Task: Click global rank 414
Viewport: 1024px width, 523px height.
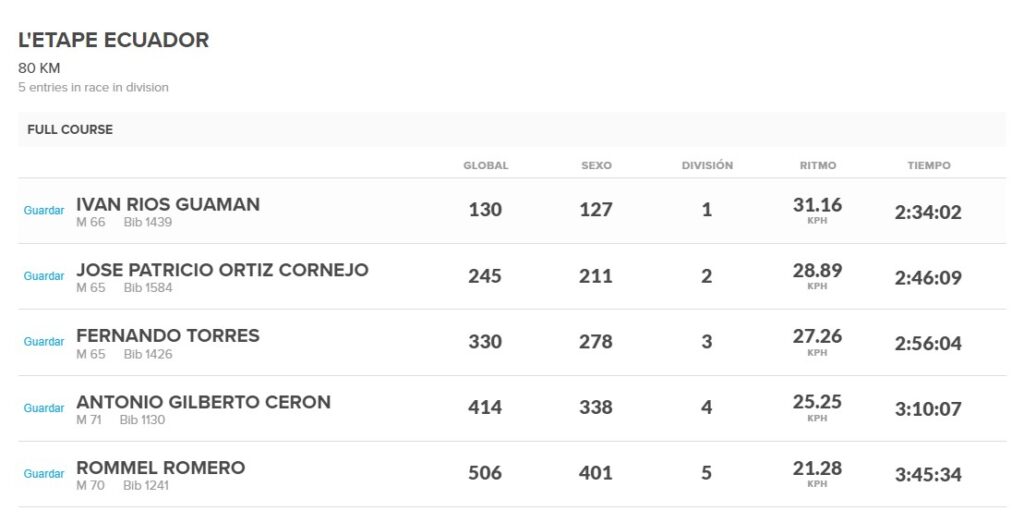Action: 485,407
